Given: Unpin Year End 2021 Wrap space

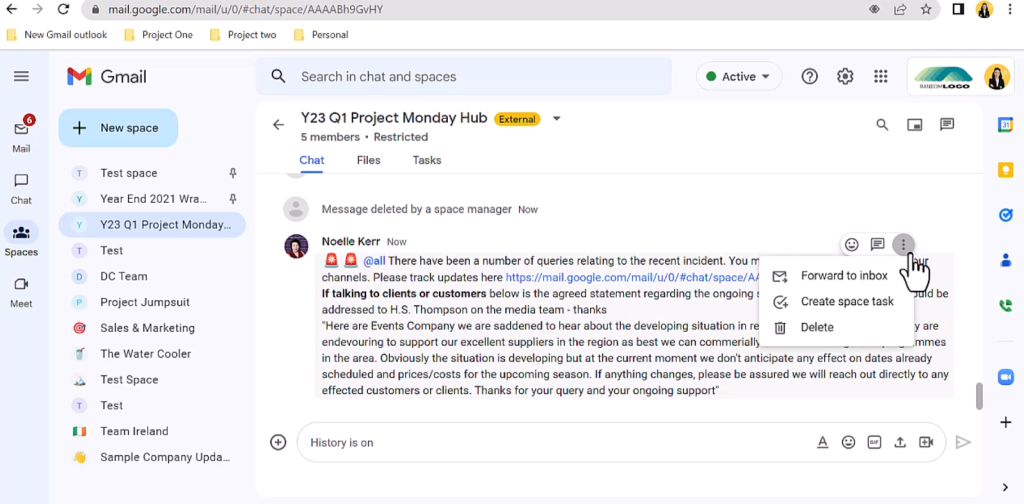Looking at the screenshot, I should (232, 198).
